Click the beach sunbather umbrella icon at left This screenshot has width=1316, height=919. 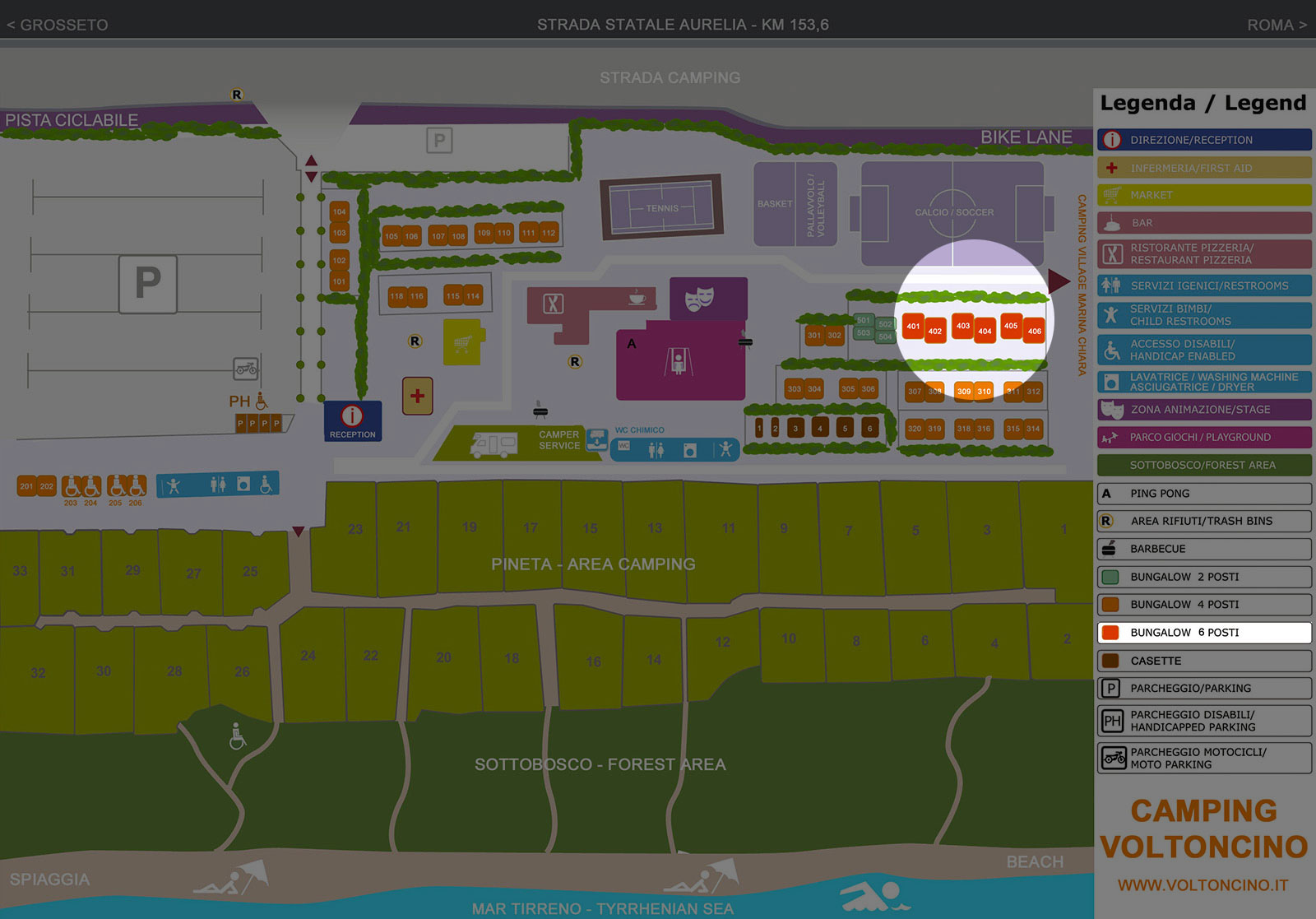click(232, 878)
